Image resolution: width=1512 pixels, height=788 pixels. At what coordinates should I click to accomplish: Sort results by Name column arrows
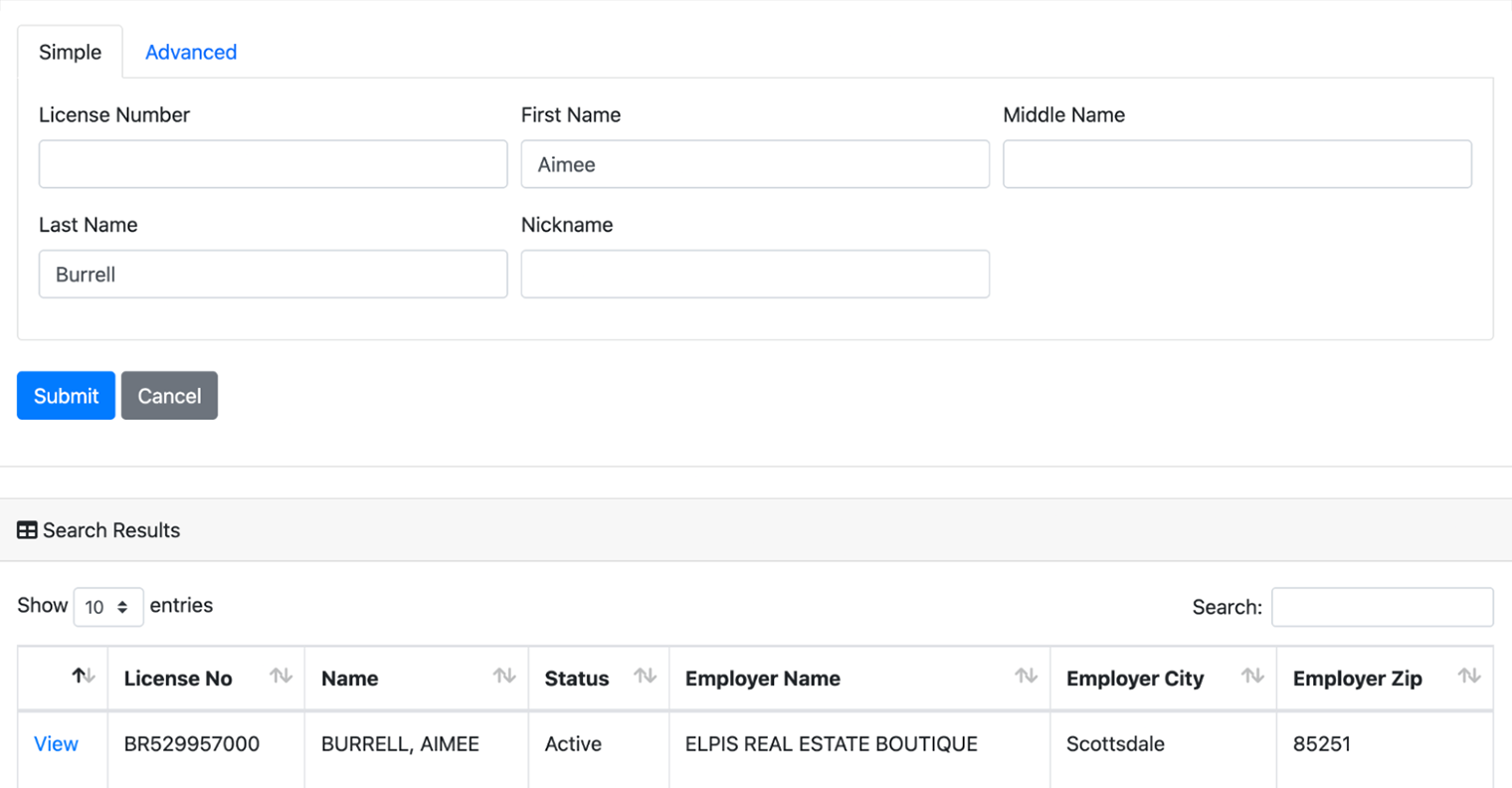(x=504, y=677)
